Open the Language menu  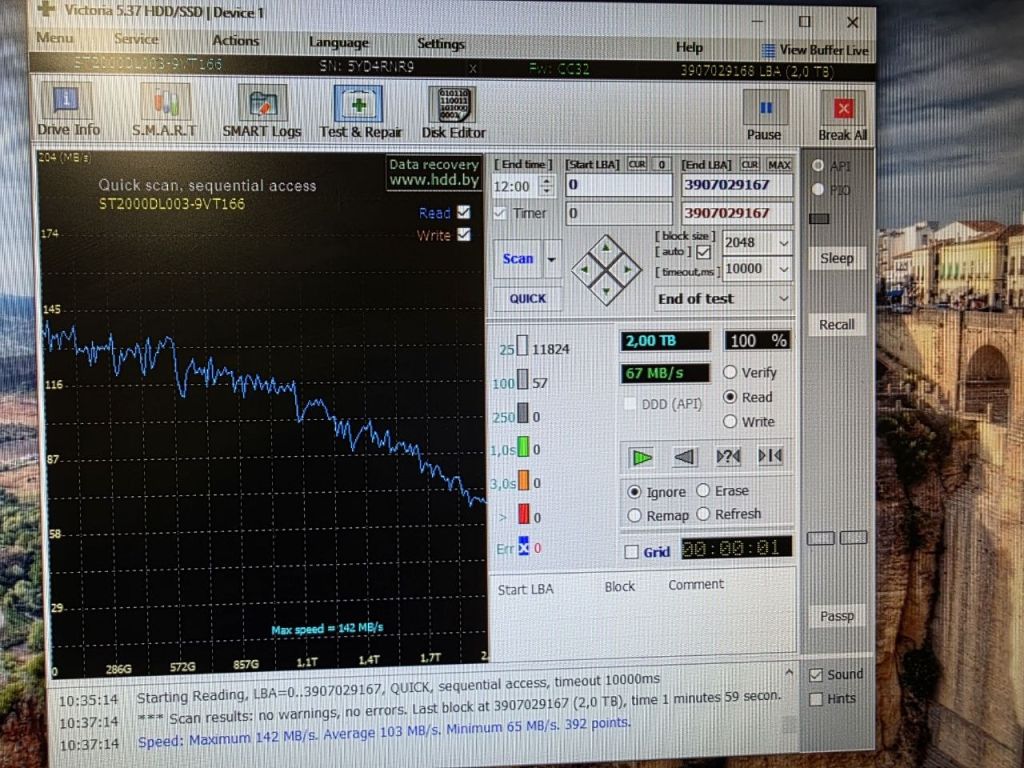338,42
